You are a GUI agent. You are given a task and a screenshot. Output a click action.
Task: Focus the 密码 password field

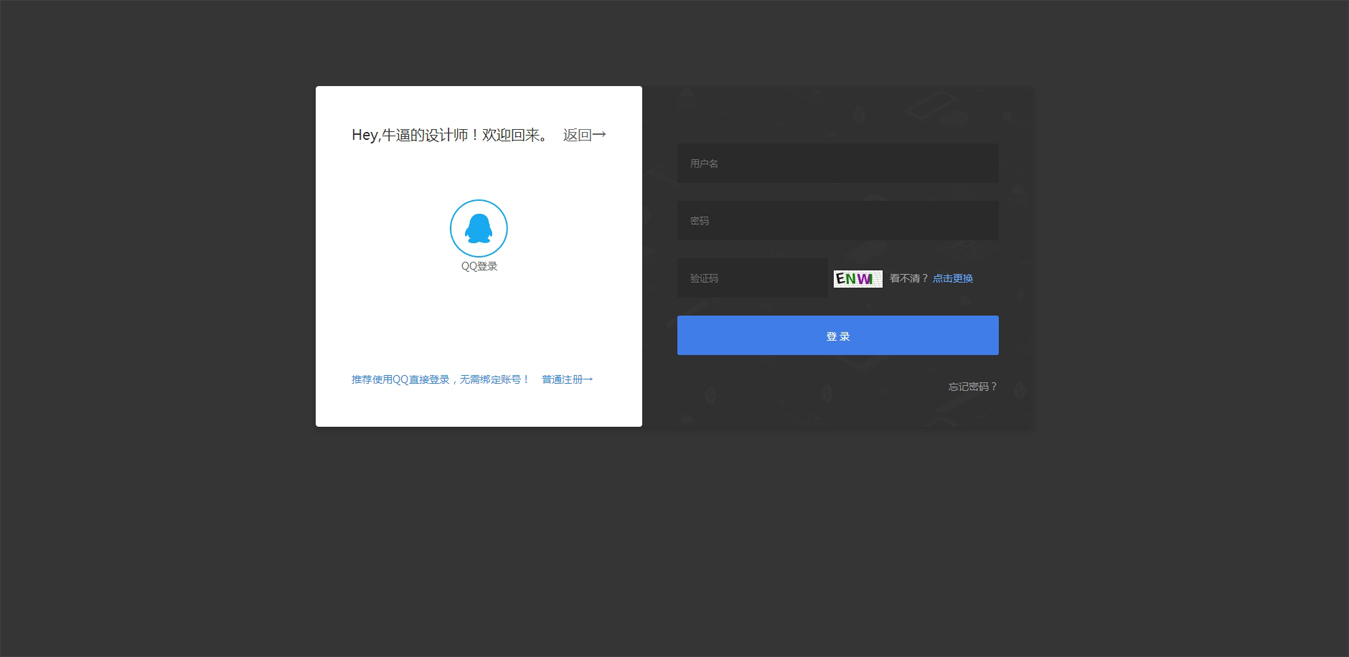click(837, 221)
